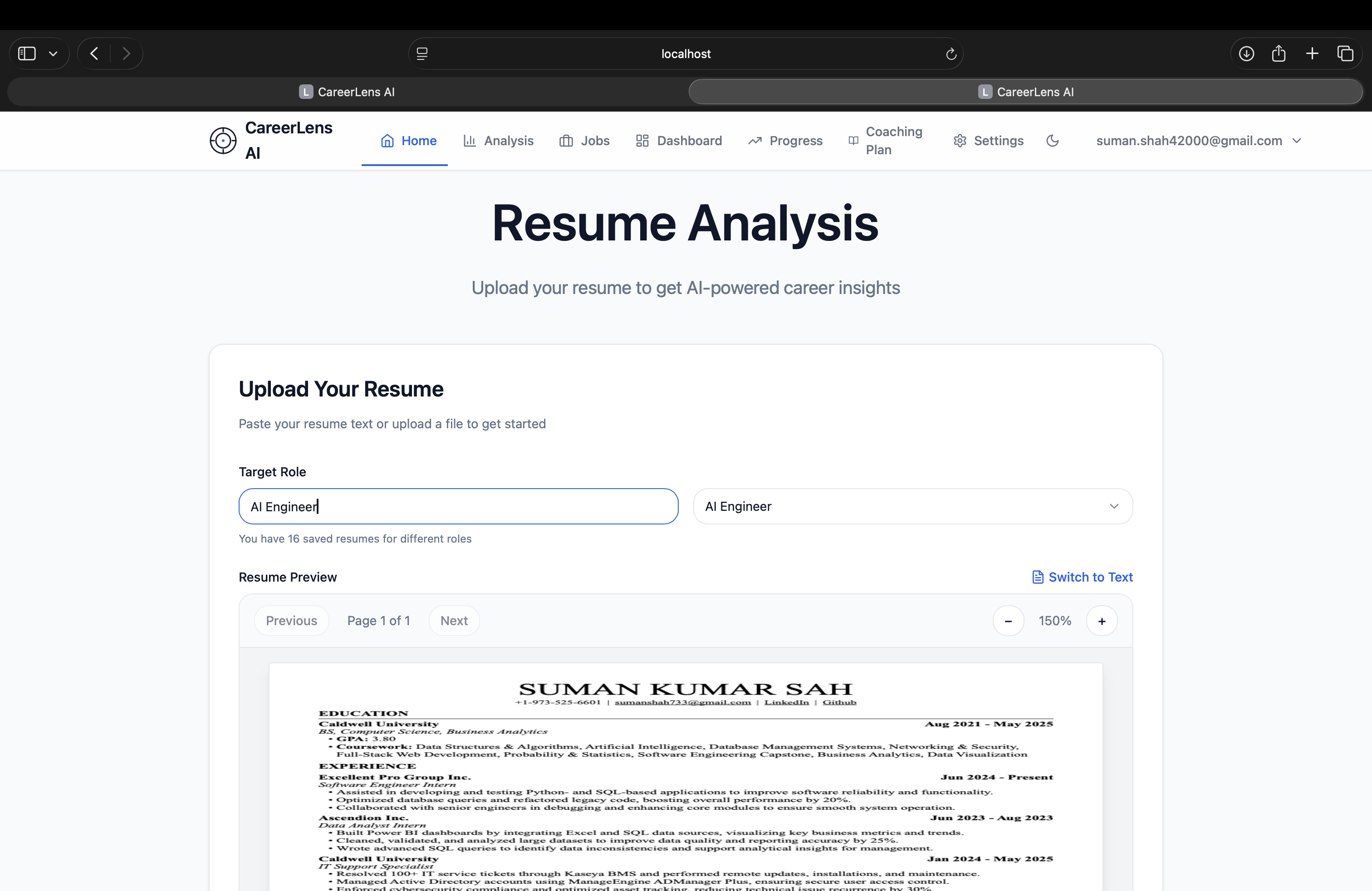1372x891 pixels.
Task: Open the Analysis tab
Action: (x=498, y=141)
